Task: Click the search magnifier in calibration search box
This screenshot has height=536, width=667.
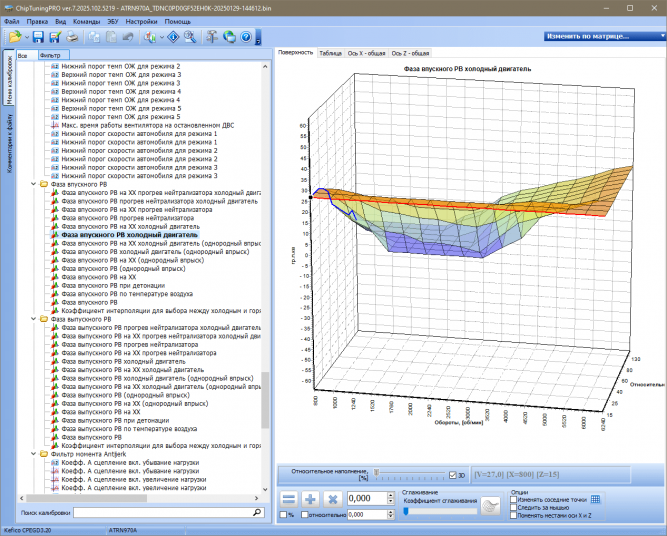Action: click(x=257, y=512)
